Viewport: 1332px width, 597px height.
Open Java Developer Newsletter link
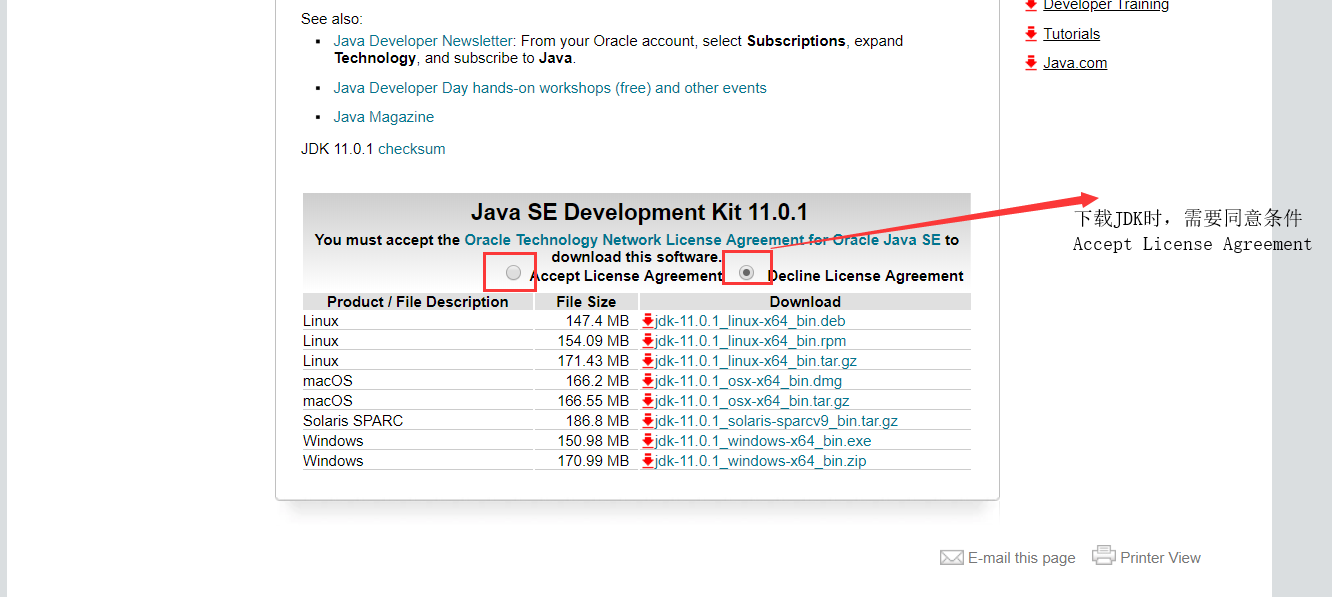[423, 41]
